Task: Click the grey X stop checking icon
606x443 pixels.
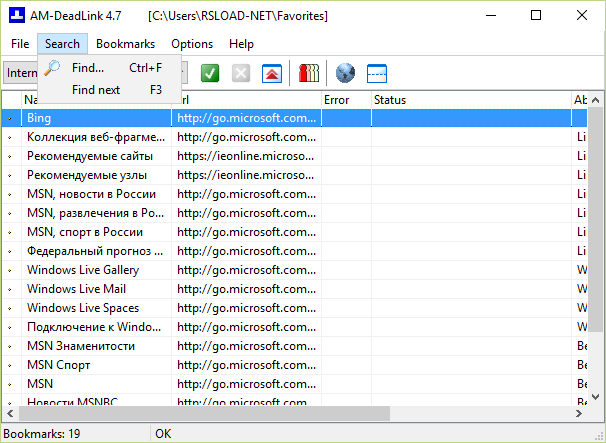Action: (x=241, y=73)
